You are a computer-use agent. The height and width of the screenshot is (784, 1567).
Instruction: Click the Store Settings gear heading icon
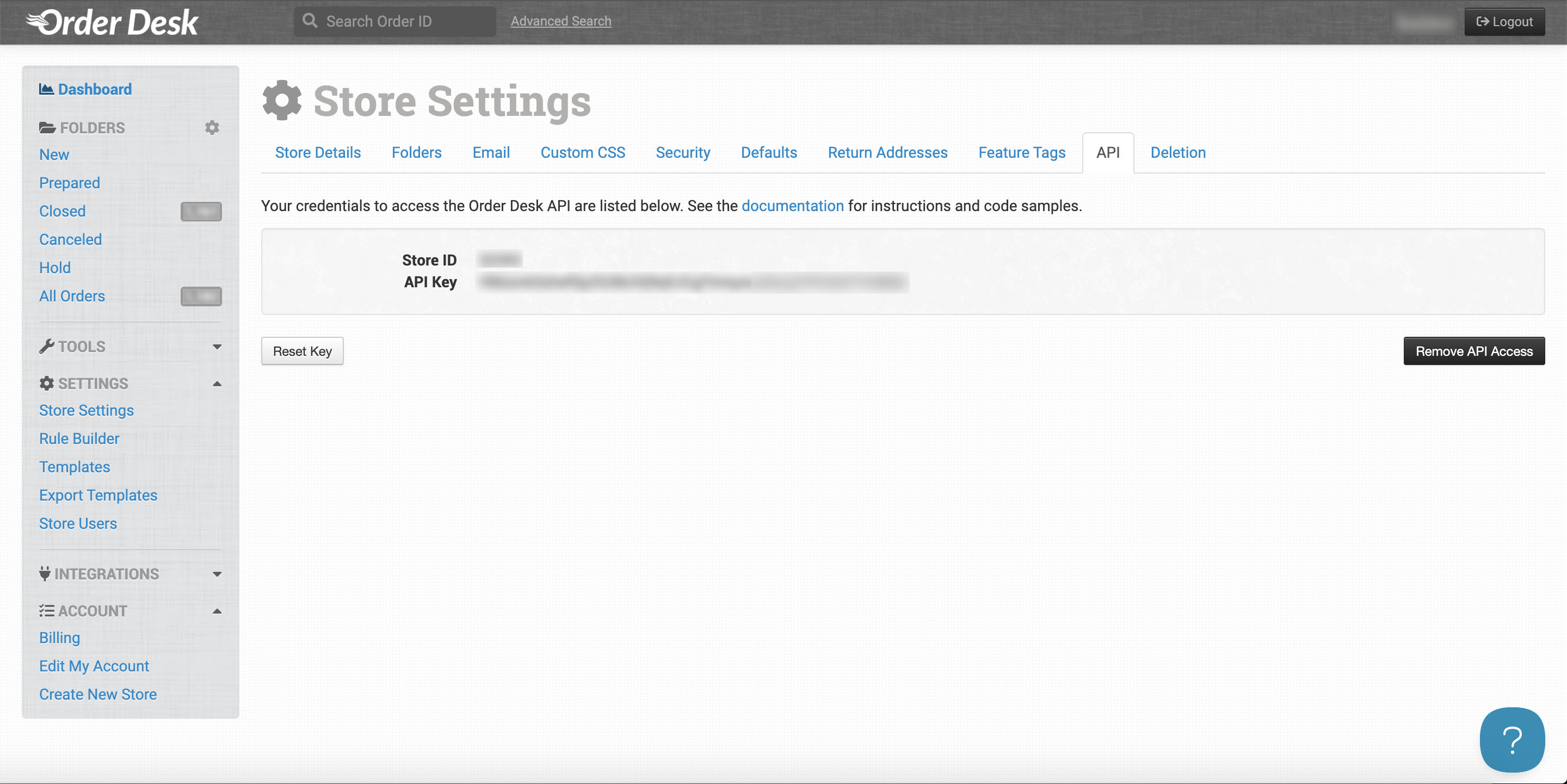coord(282,100)
